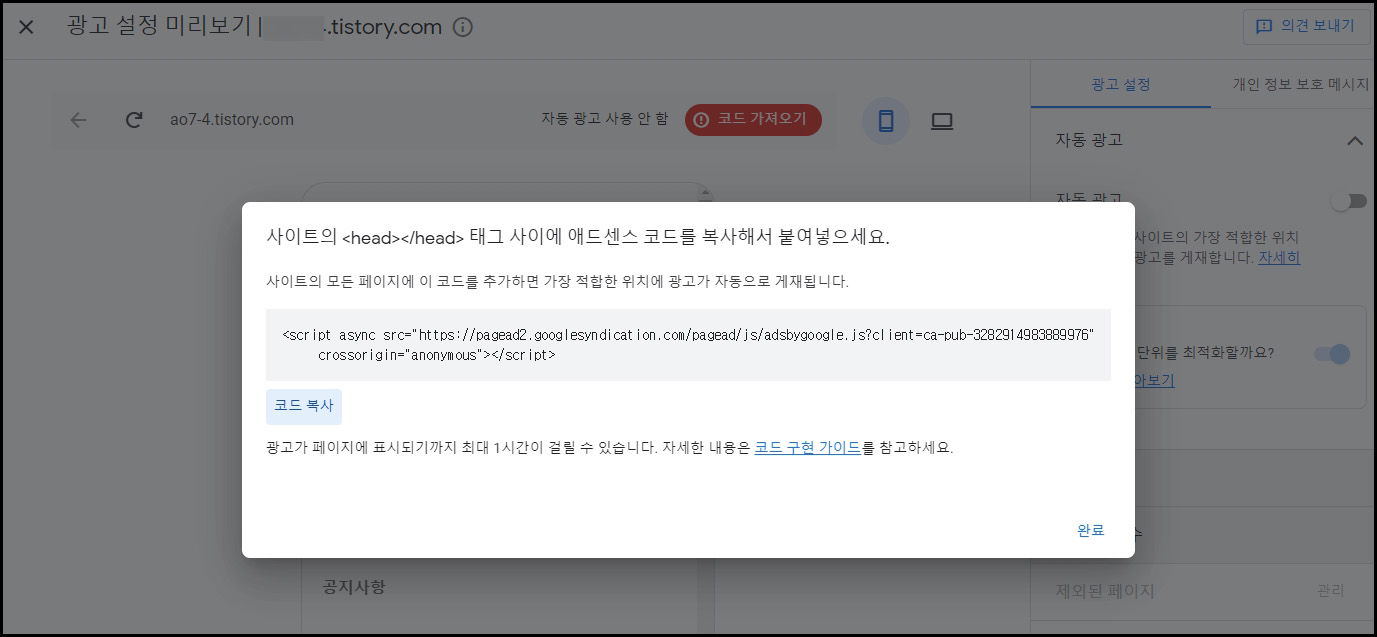
Task: Open the 코드 구현 가이드 link
Action: (x=808, y=447)
